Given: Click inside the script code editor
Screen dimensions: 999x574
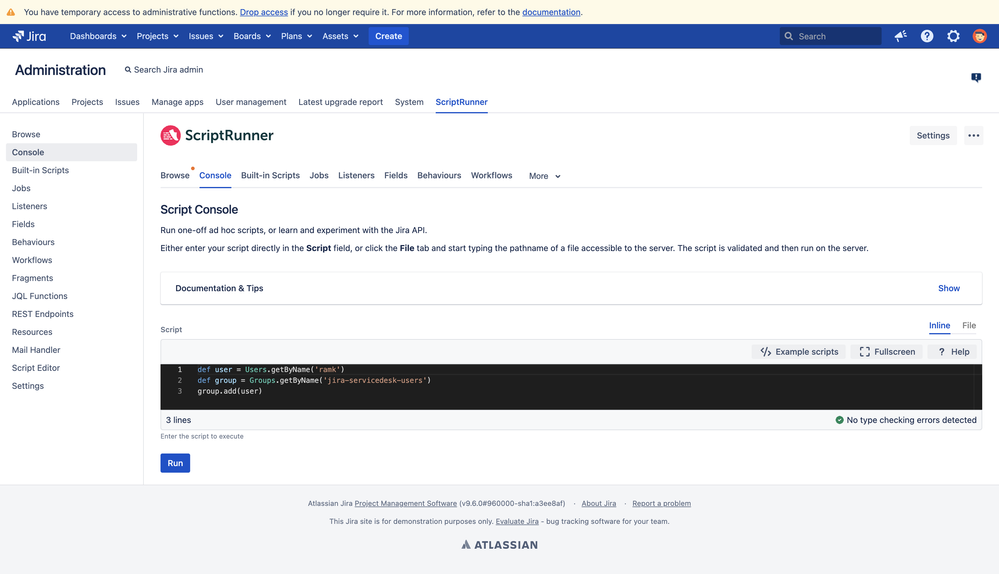Looking at the screenshot, I should (x=571, y=387).
